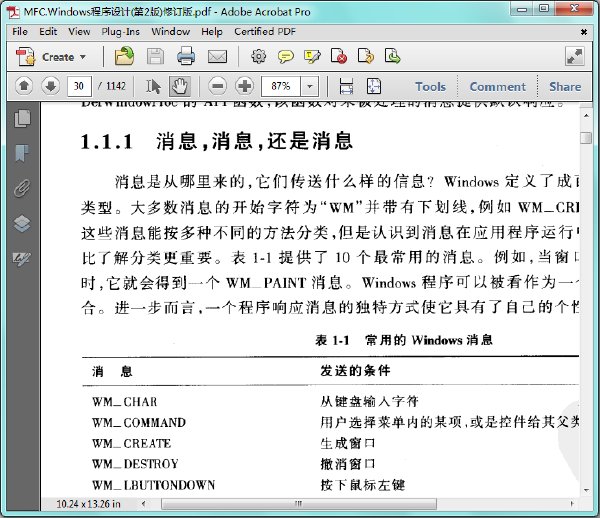This screenshot has width=600, height=518.
Task: Click the Fit Width scrolling icon
Action: pos(346,86)
